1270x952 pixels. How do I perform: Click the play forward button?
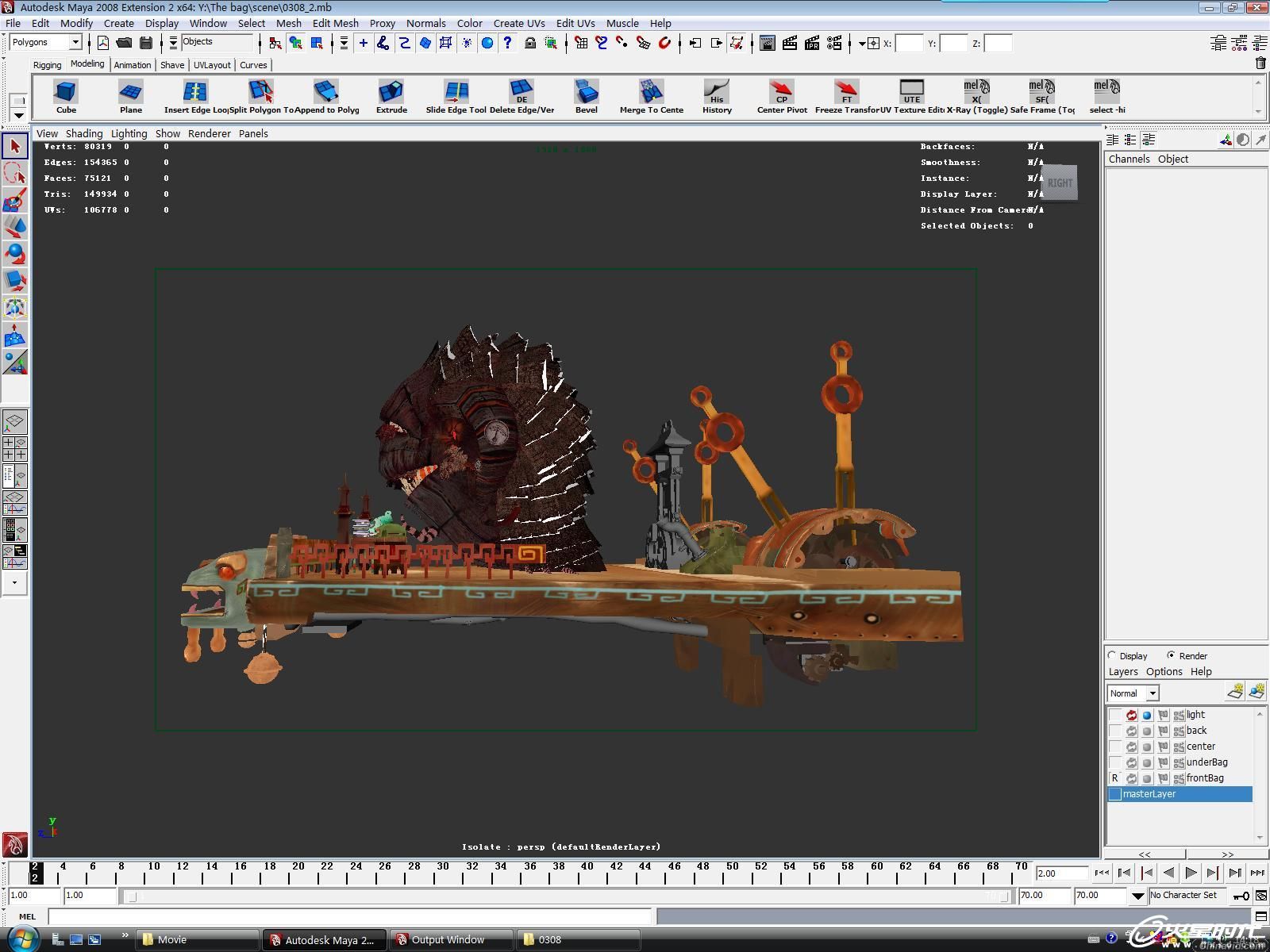tap(1191, 873)
